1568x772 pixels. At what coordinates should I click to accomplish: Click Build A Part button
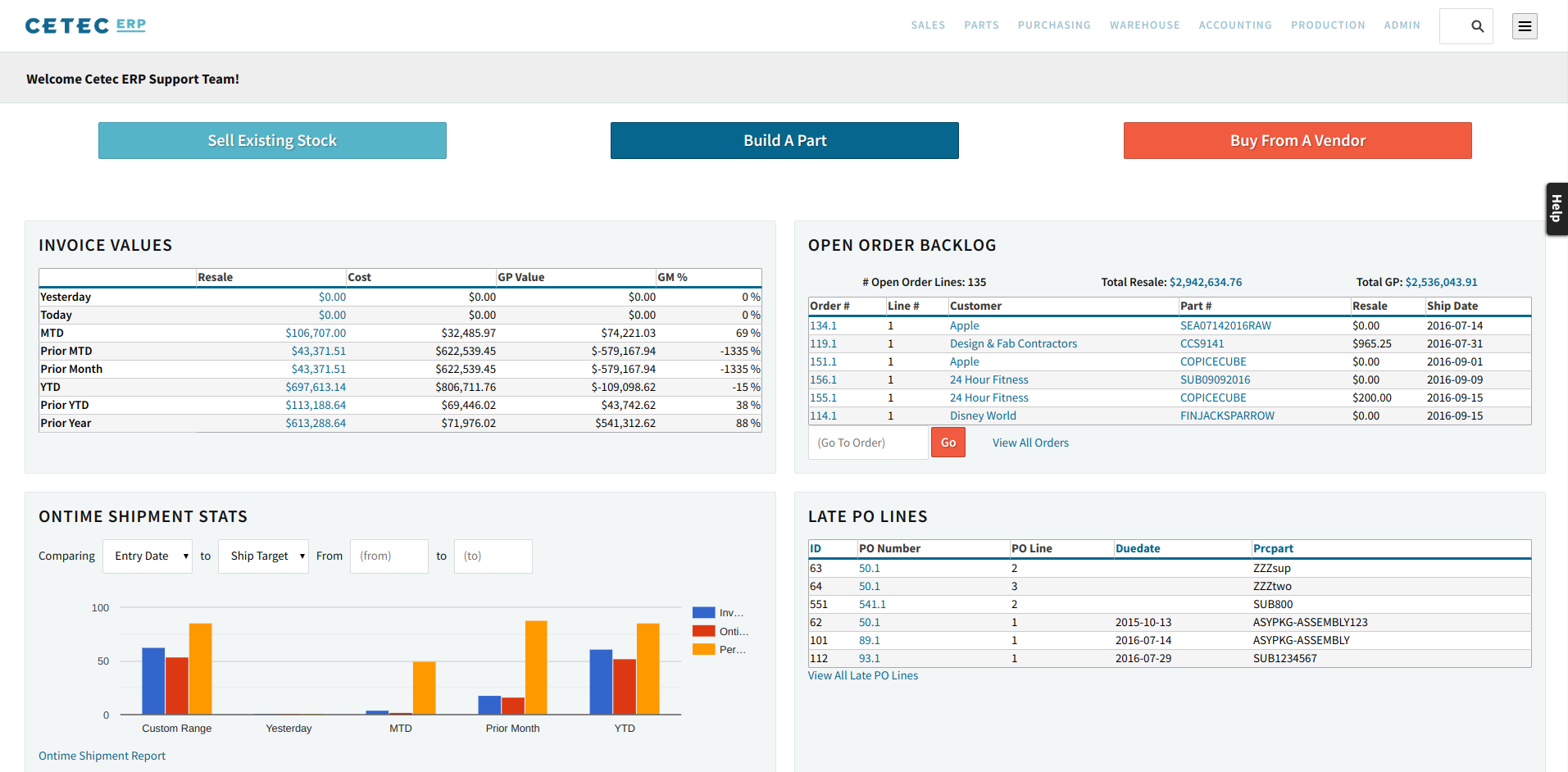click(x=784, y=140)
